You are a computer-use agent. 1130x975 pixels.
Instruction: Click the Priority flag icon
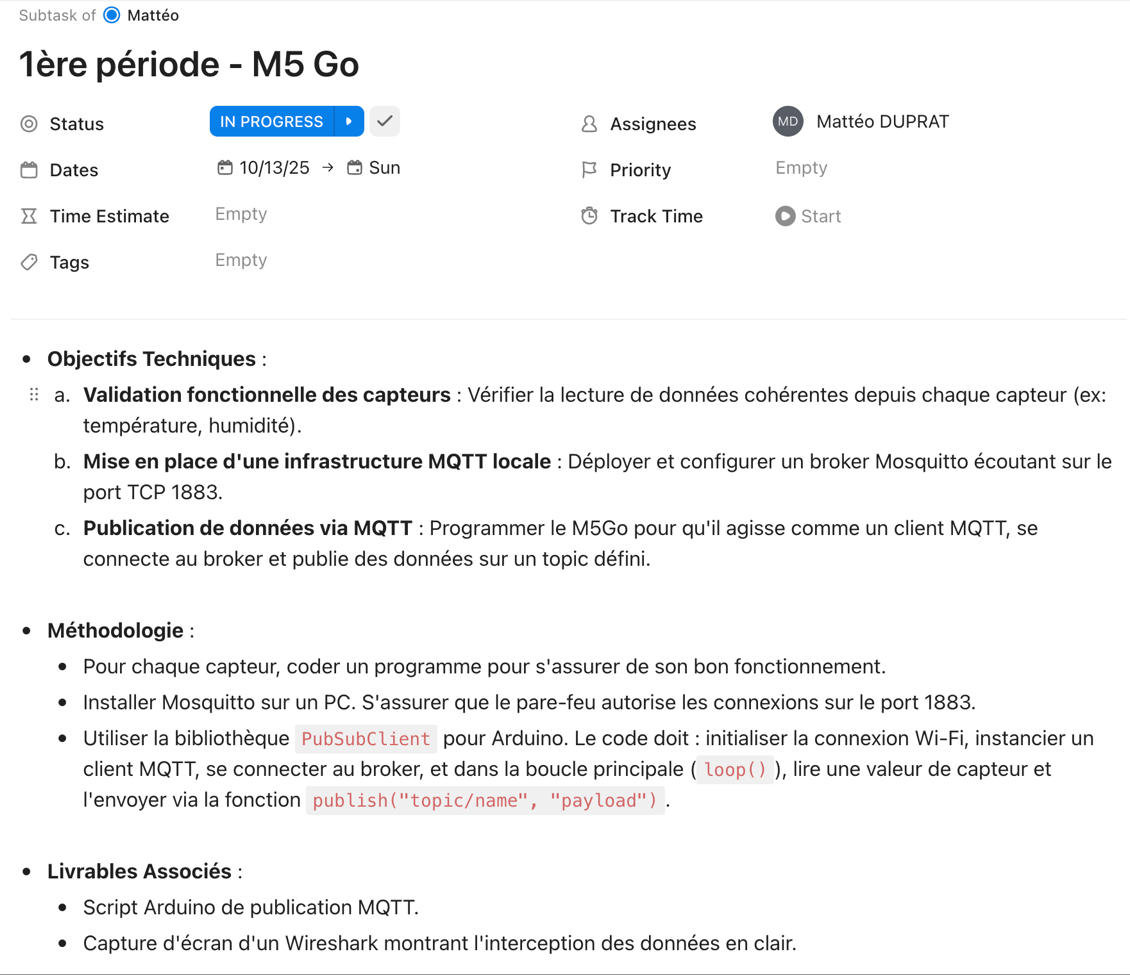click(x=589, y=169)
